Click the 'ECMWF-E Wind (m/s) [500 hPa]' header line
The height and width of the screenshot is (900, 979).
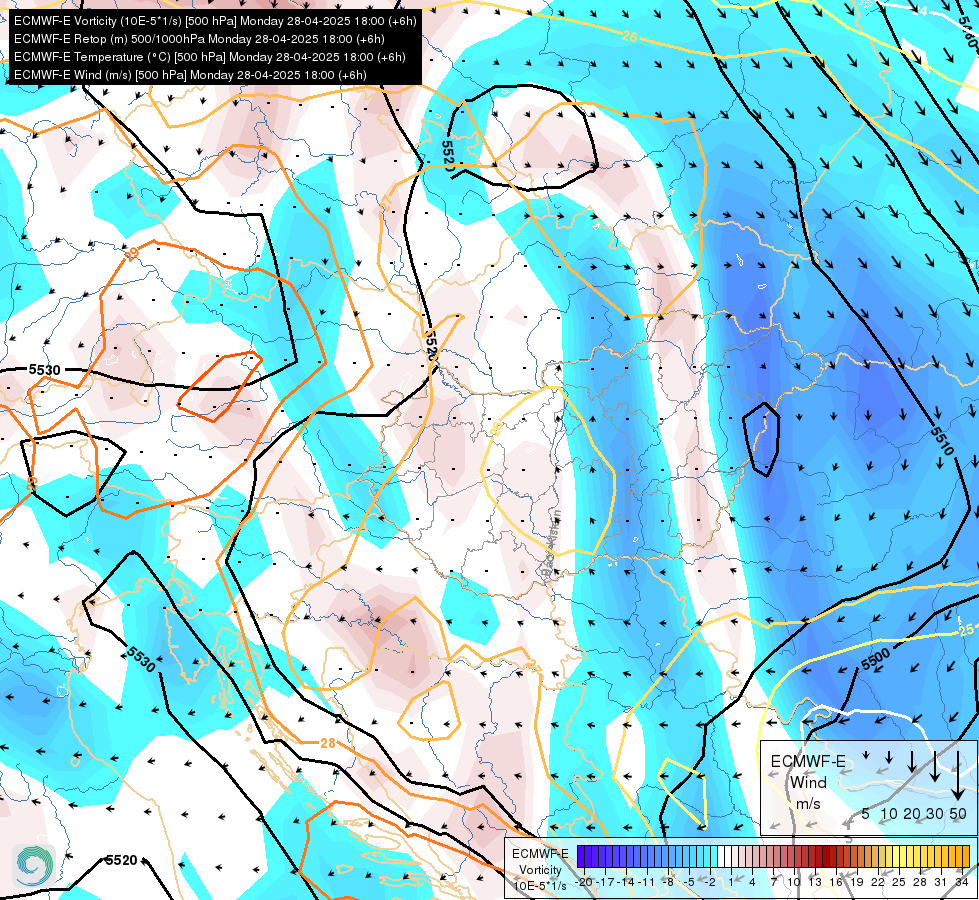coord(190,75)
